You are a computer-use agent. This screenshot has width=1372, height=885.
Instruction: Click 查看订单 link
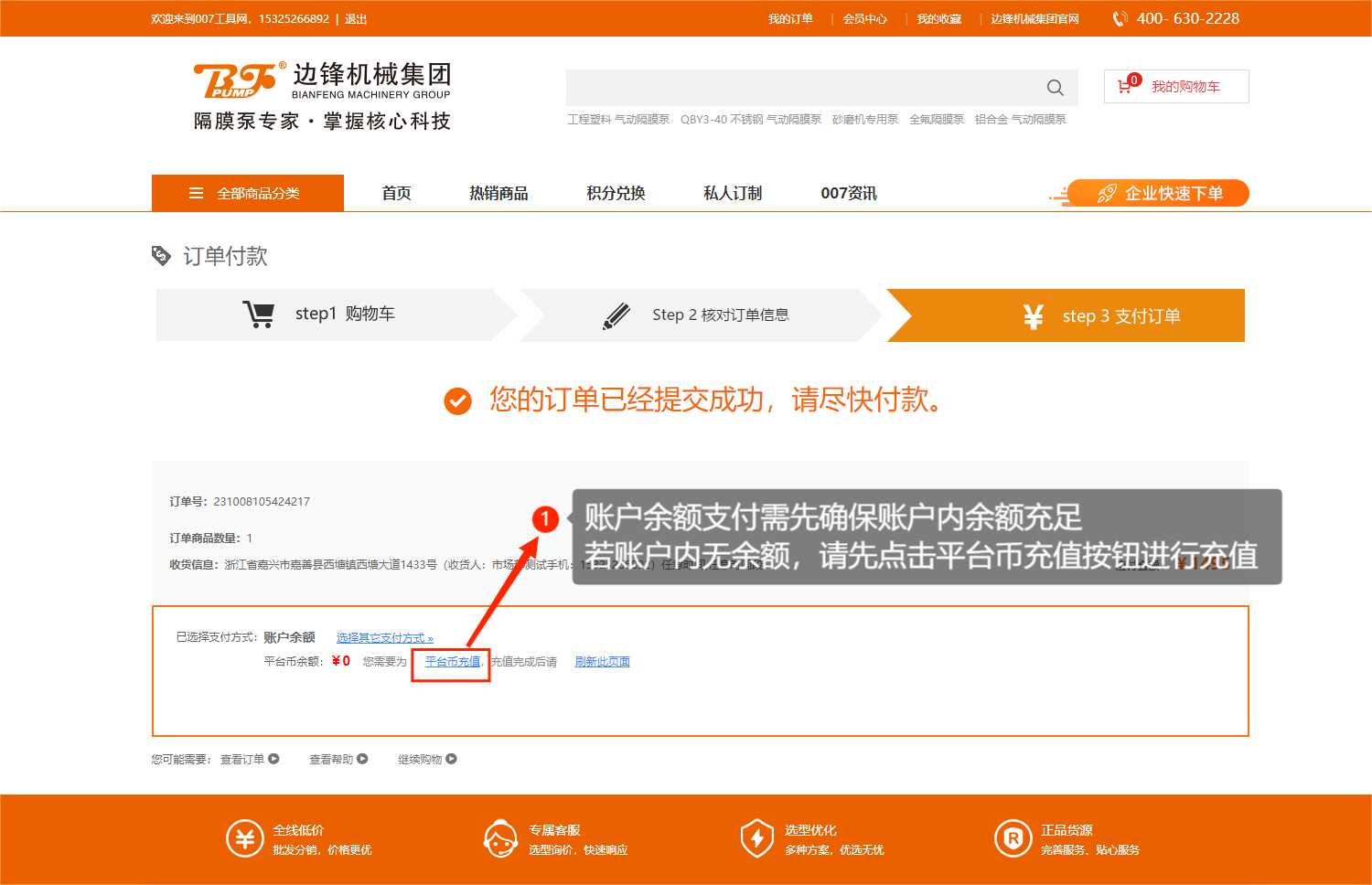coord(242,759)
